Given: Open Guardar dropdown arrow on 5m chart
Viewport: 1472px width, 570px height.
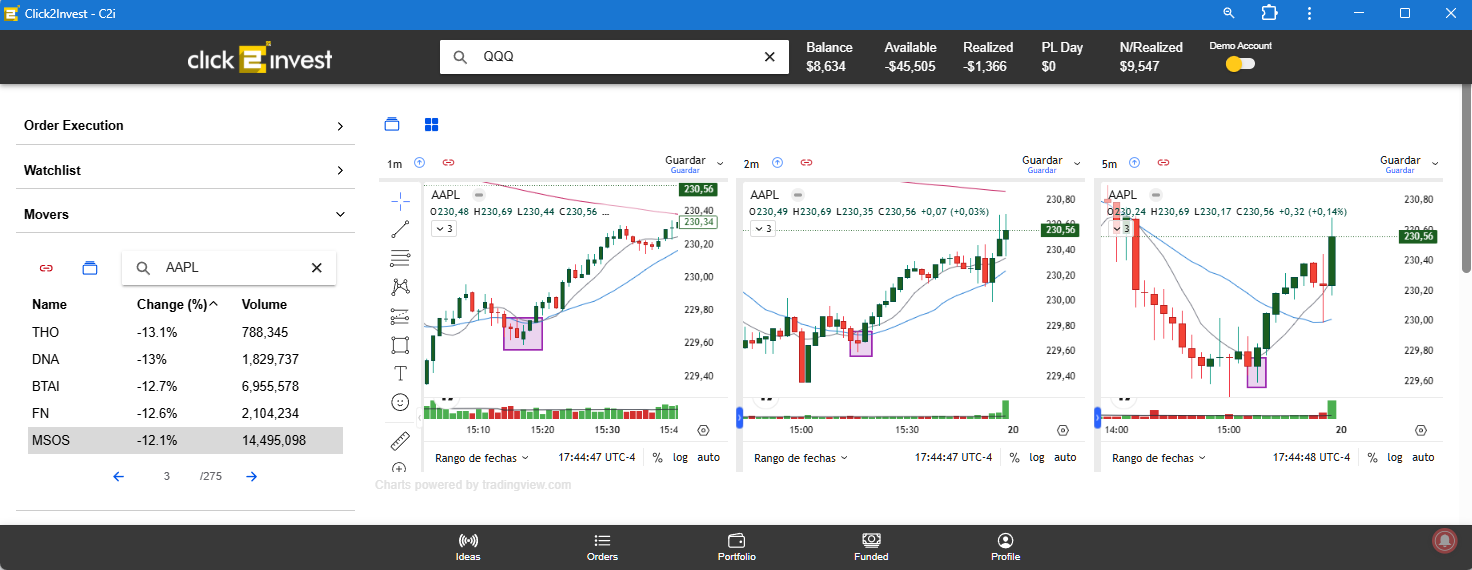Looking at the screenshot, I should 1435,163.
